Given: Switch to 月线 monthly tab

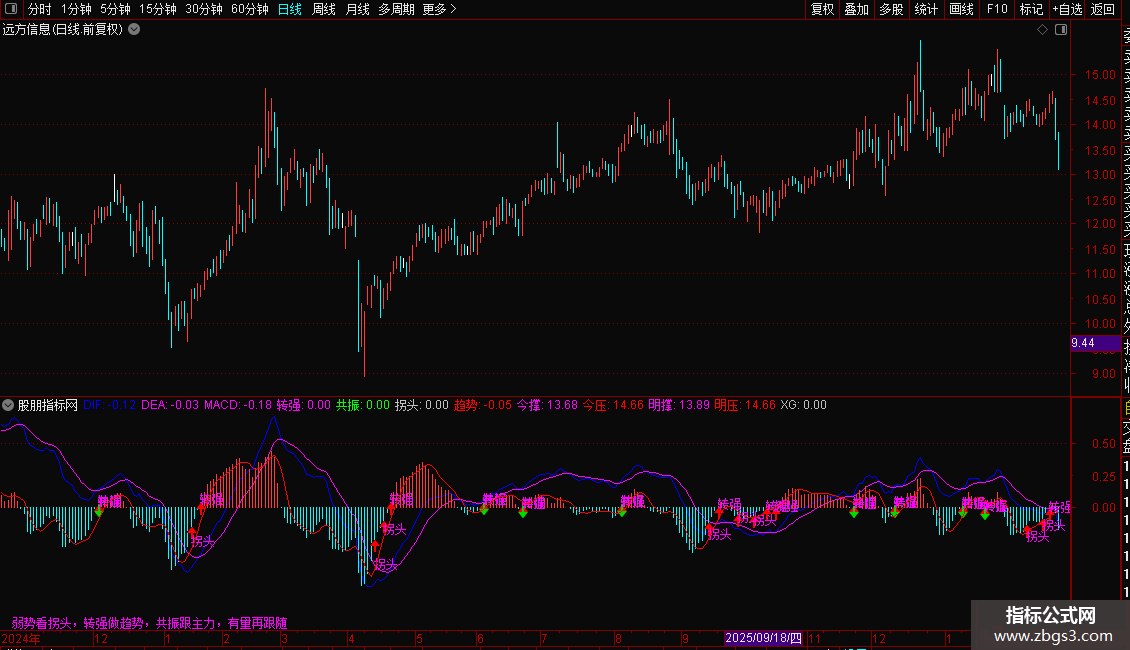Looking at the screenshot, I should click(357, 9).
